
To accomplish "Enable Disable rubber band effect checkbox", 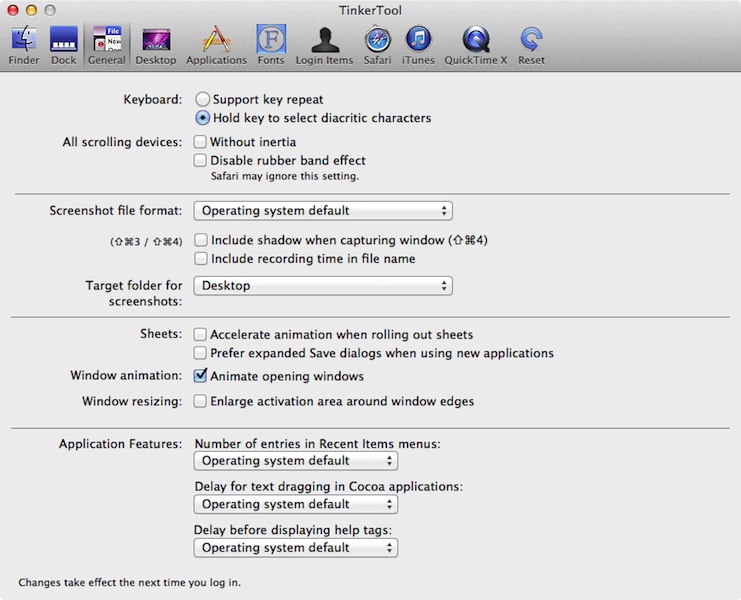I will pos(201,160).
